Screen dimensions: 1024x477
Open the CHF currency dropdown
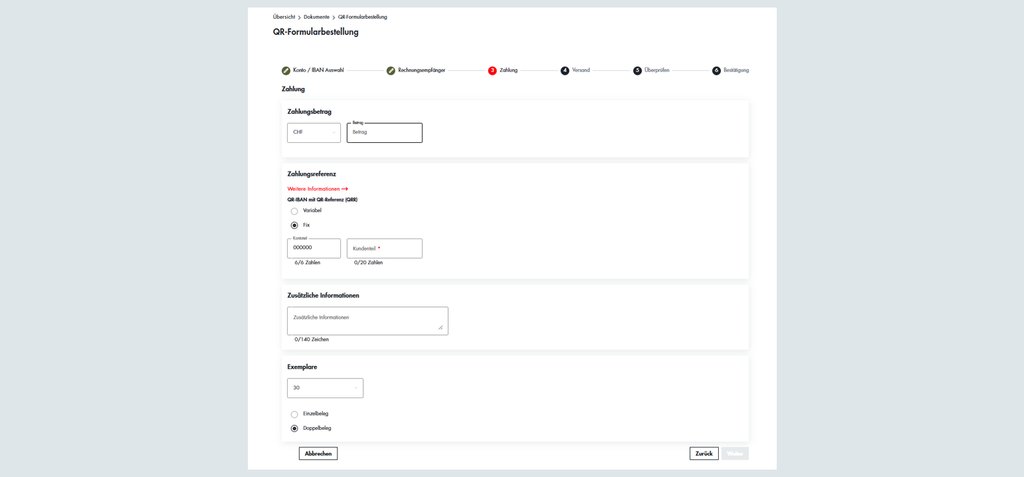pyautogui.click(x=314, y=133)
